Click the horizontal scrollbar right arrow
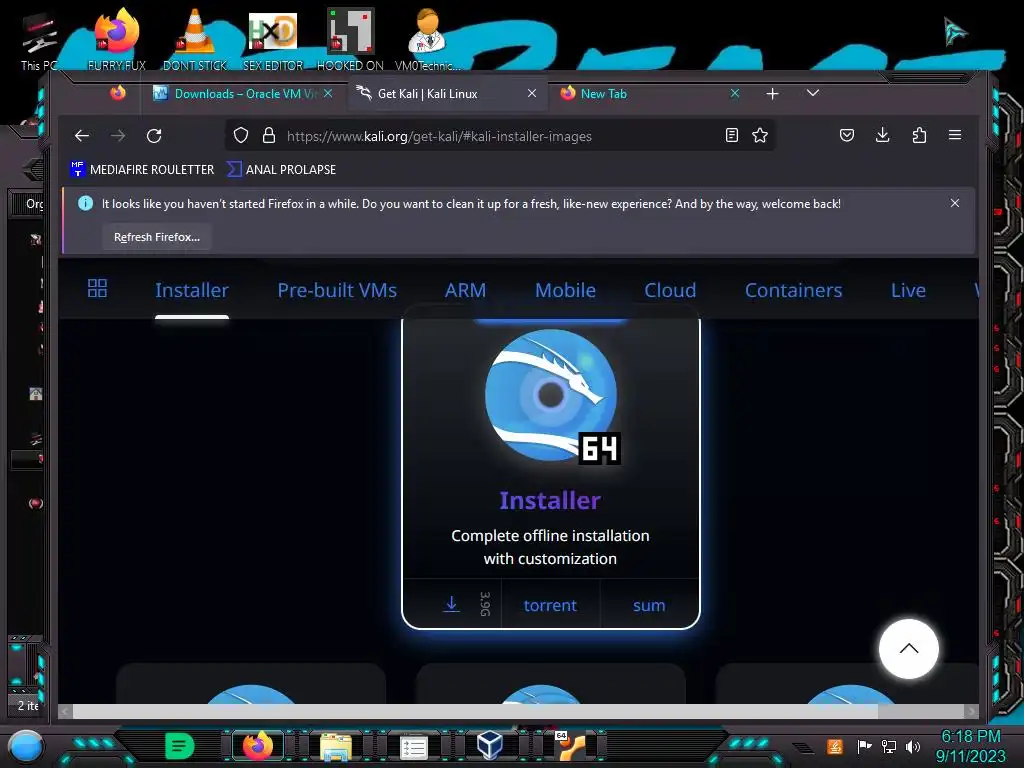This screenshot has height=768, width=1024. click(972, 711)
